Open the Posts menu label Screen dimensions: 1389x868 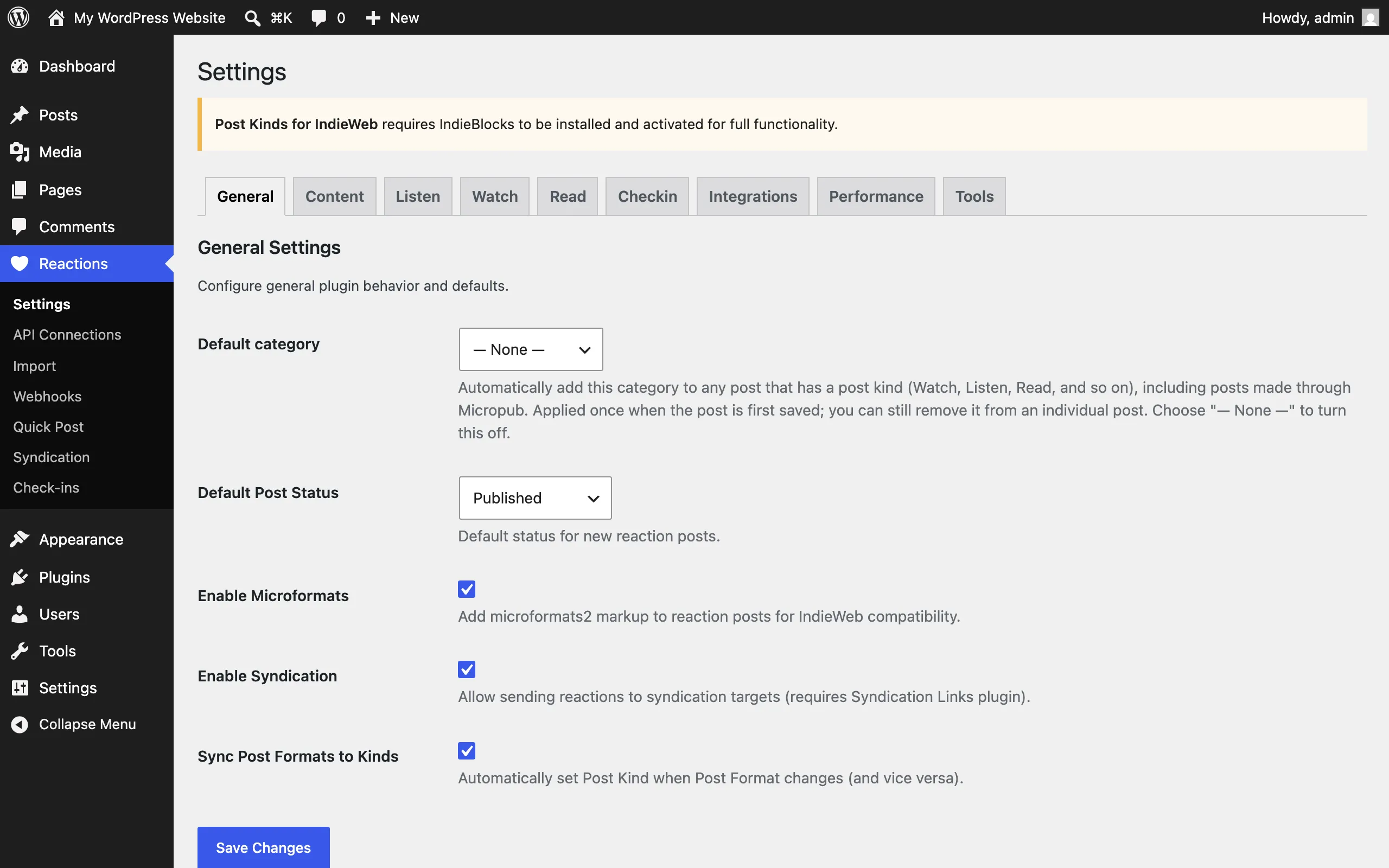58,115
